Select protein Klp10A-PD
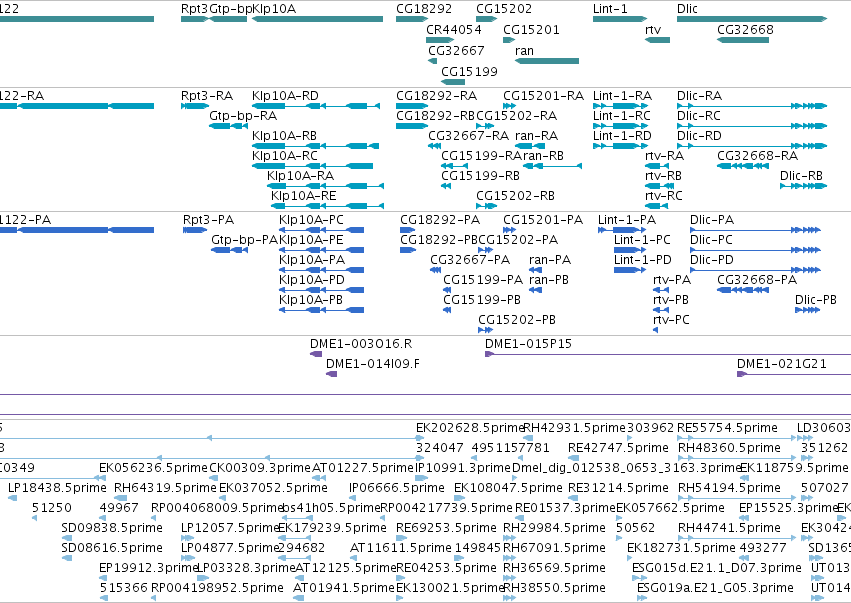Image resolution: width=851 pixels, height=603 pixels. [x=321, y=290]
